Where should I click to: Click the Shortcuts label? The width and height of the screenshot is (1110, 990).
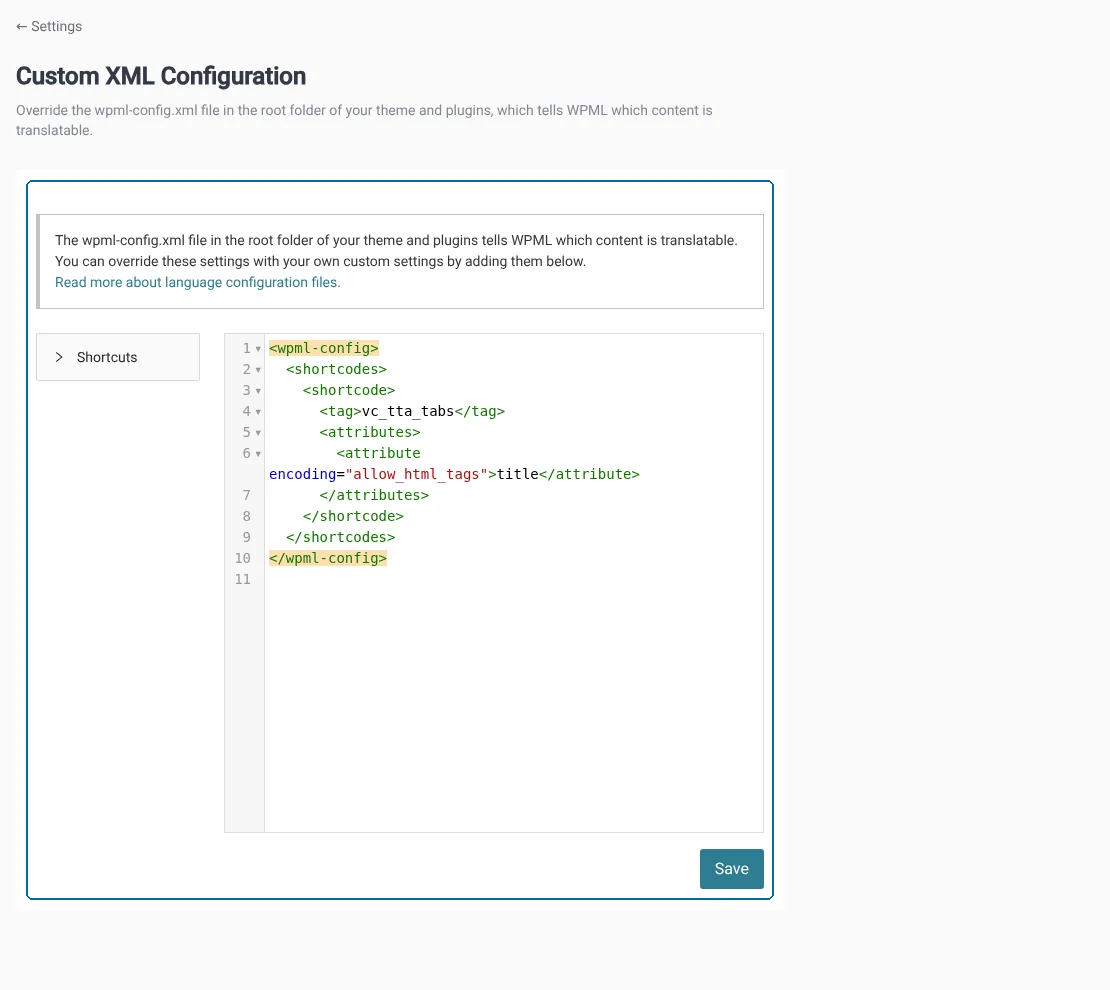(x=107, y=357)
